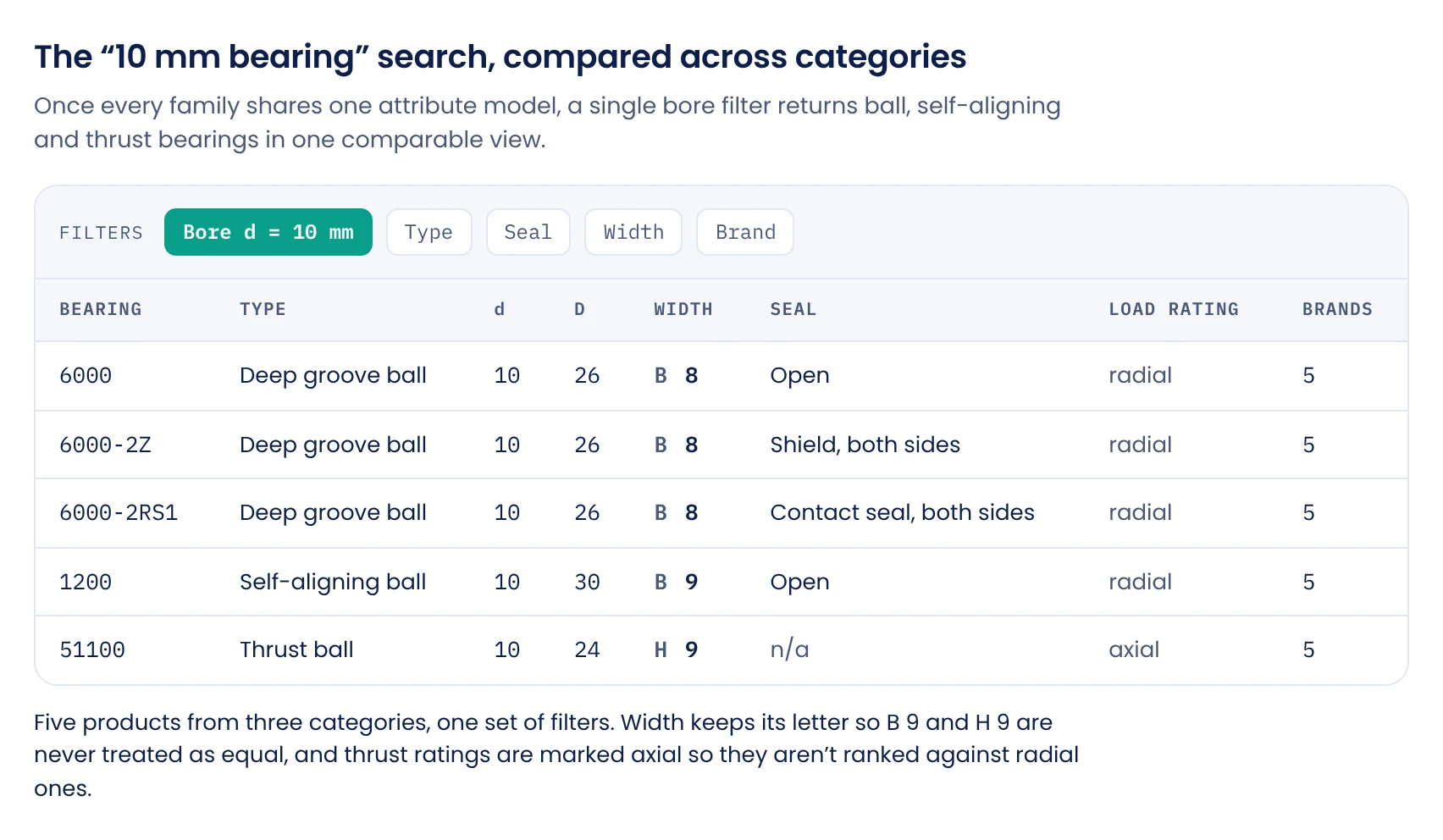The image size is (1443, 840).
Task: Select the 1200 self-aligning bearing
Action: [86, 583]
